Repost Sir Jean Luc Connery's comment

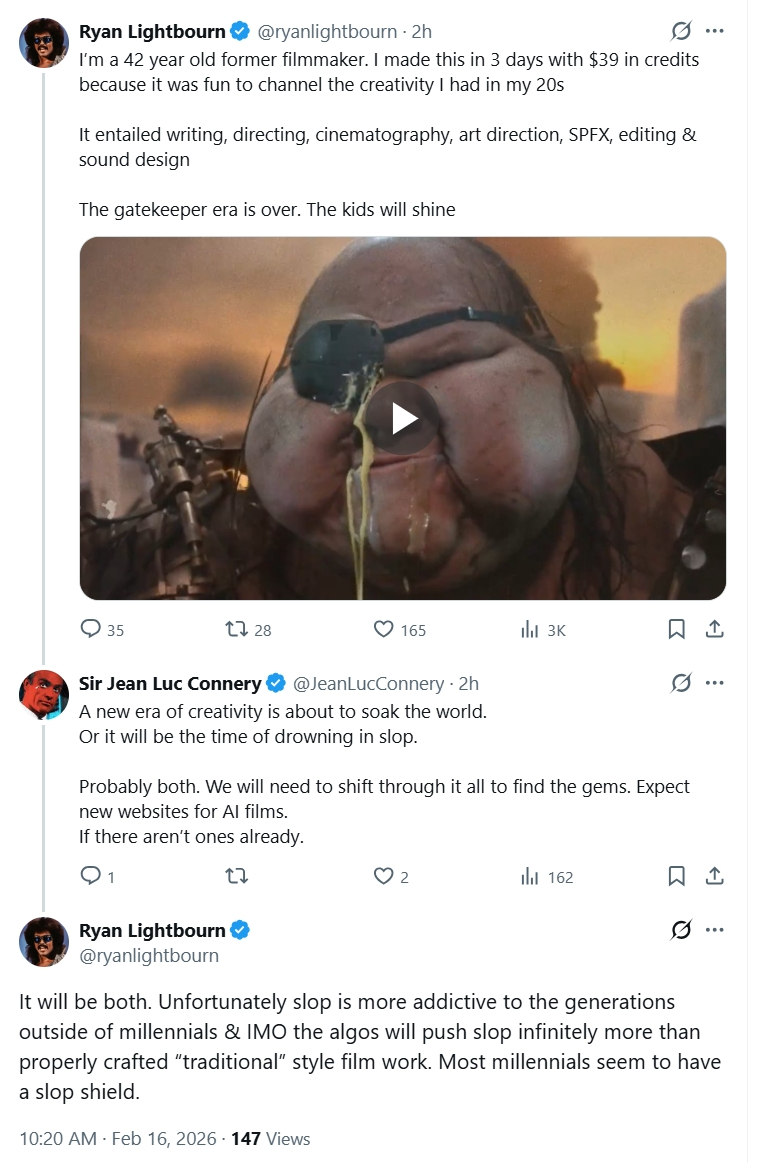click(x=237, y=876)
